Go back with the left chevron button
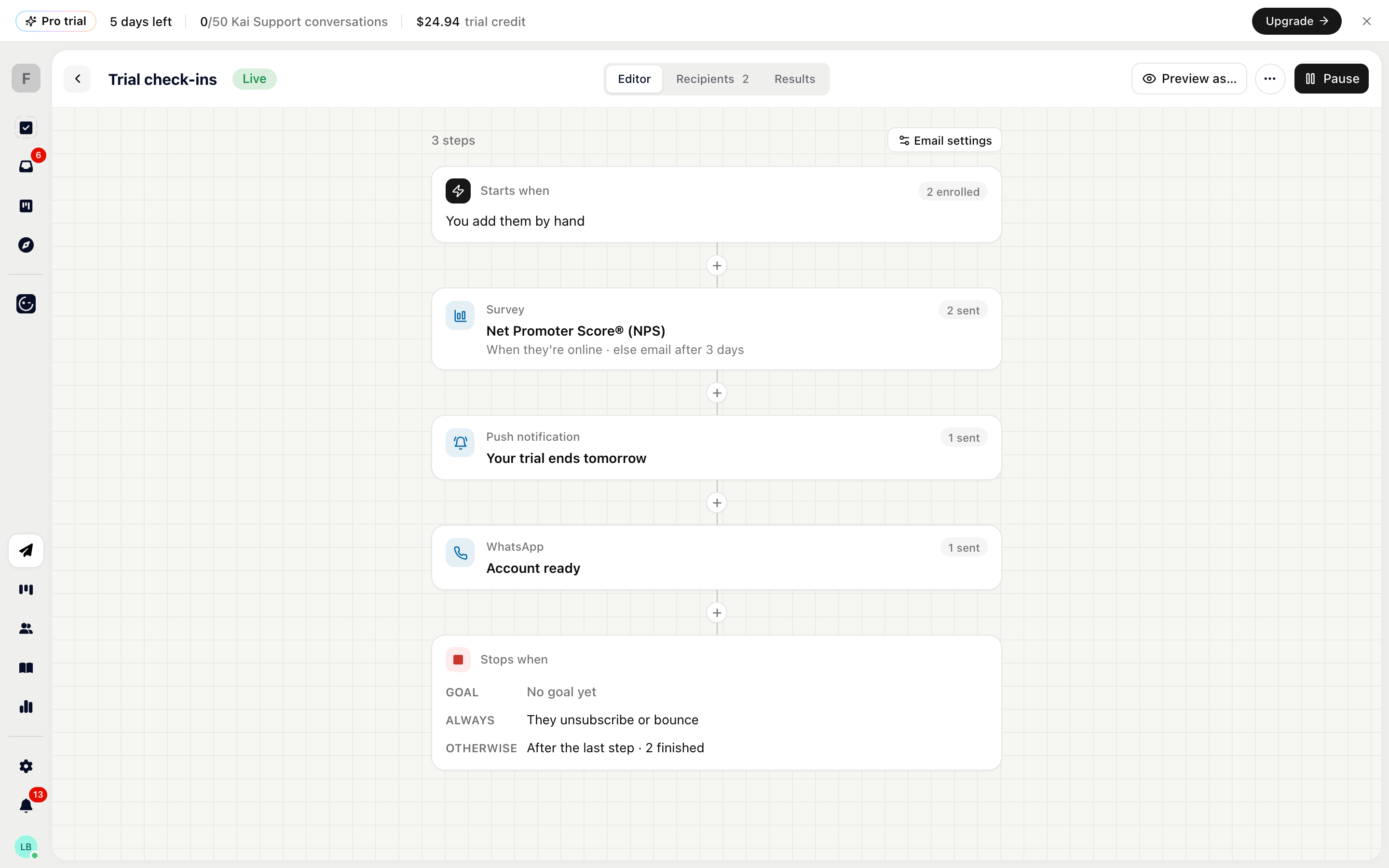The image size is (1389, 868). click(x=78, y=79)
